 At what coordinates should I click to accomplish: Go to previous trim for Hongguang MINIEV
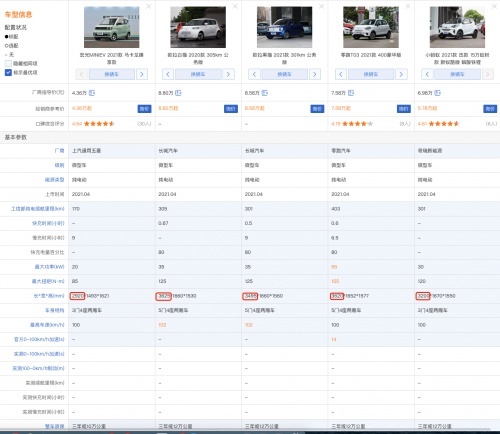coord(81,74)
